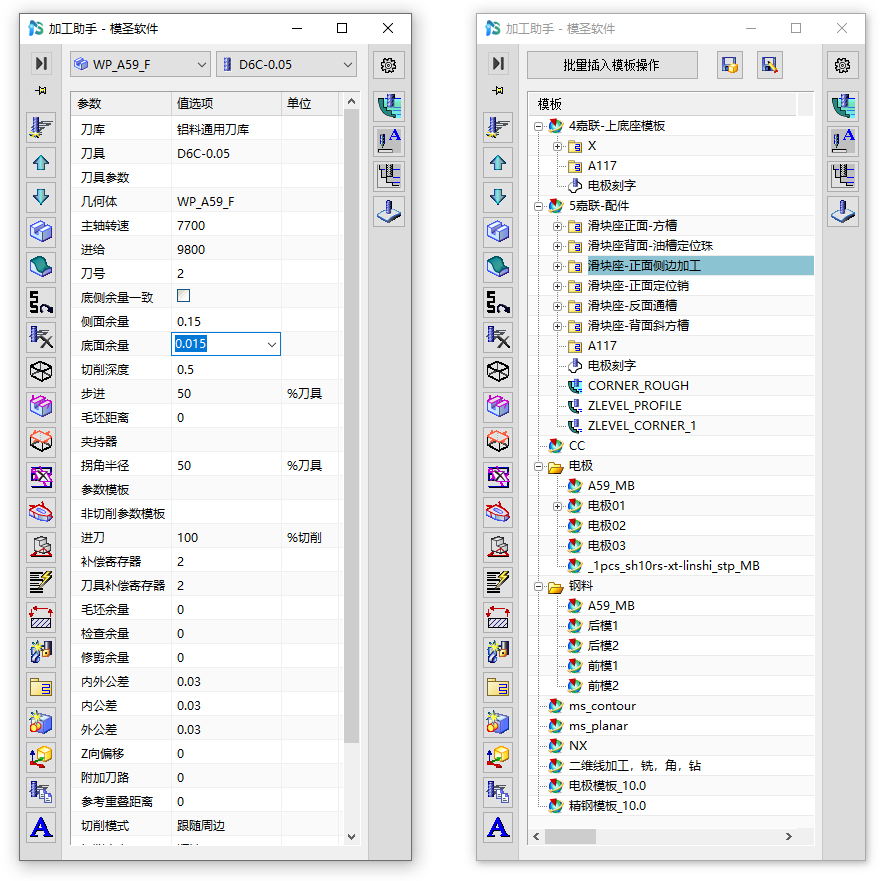Viewport: 885px width, 881px height.
Task: Click the blue letter A icon in parameter window sidebar
Action: point(41,827)
